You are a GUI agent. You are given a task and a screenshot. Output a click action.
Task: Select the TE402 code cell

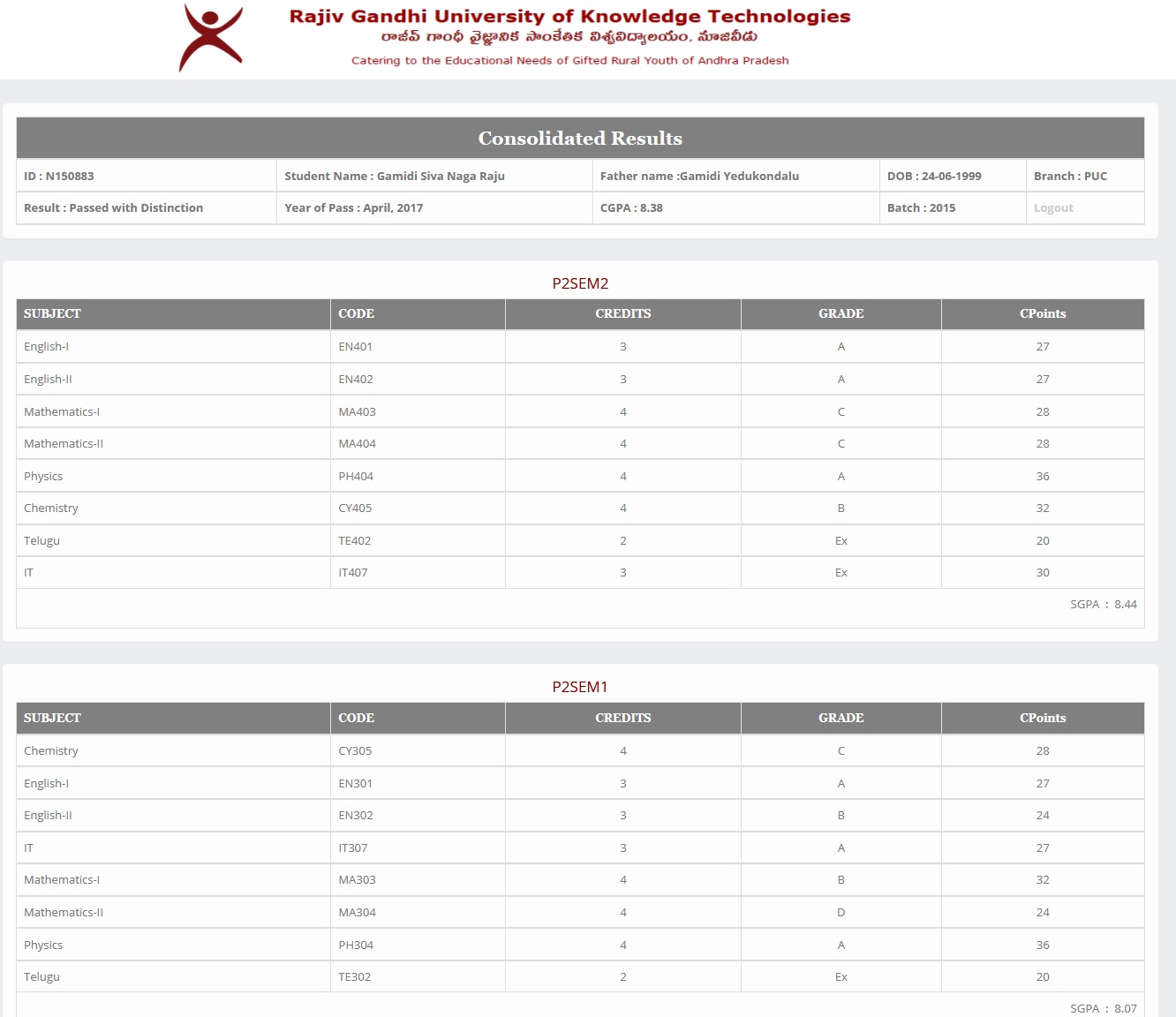[418, 541]
